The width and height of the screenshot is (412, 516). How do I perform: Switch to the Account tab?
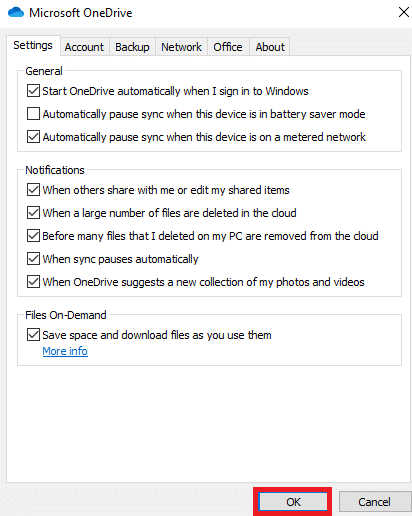tap(84, 47)
